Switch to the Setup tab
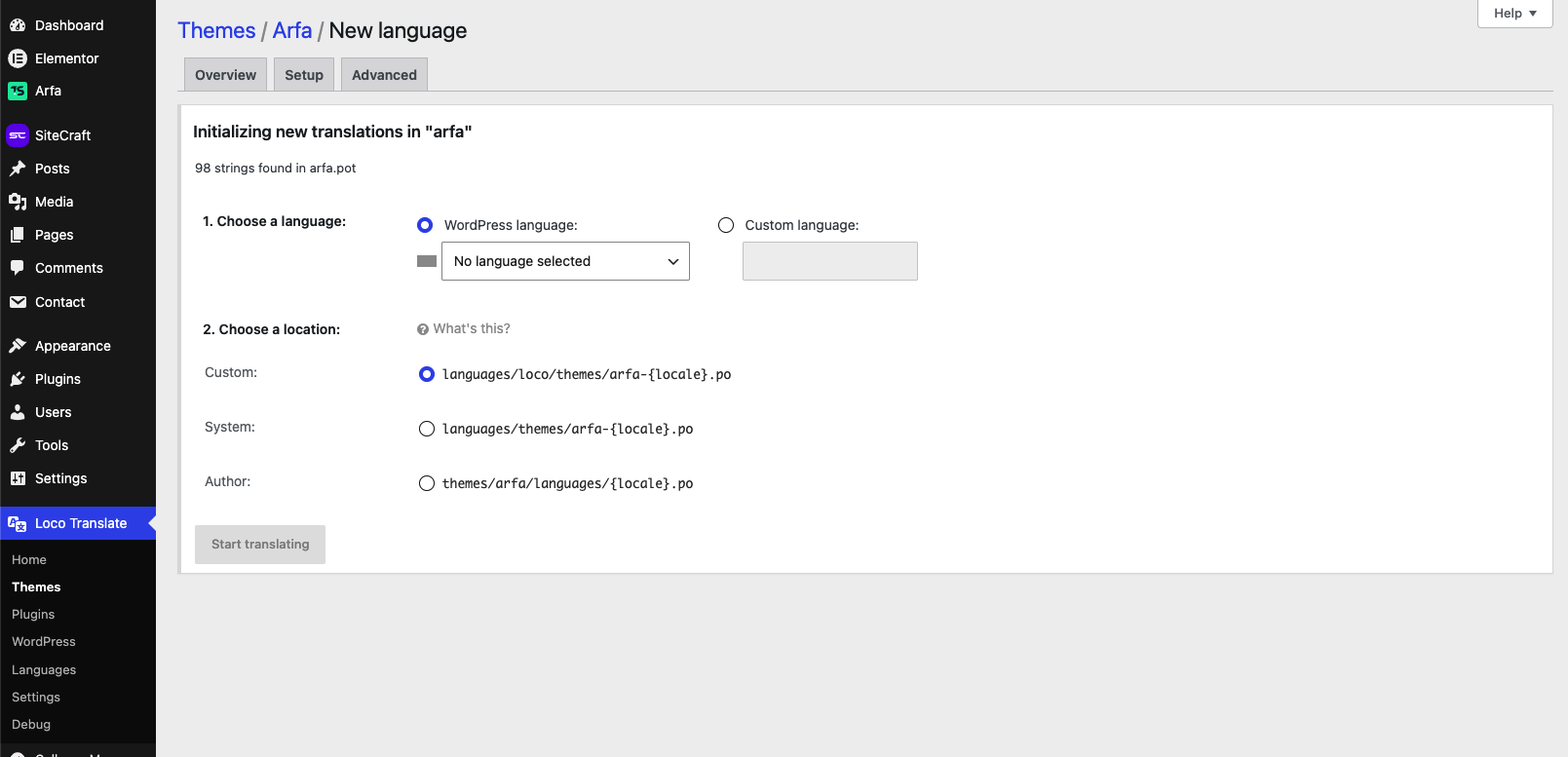The width and height of the screenshot is (1568, 757). pyautogui.click(x=304, y=75)
